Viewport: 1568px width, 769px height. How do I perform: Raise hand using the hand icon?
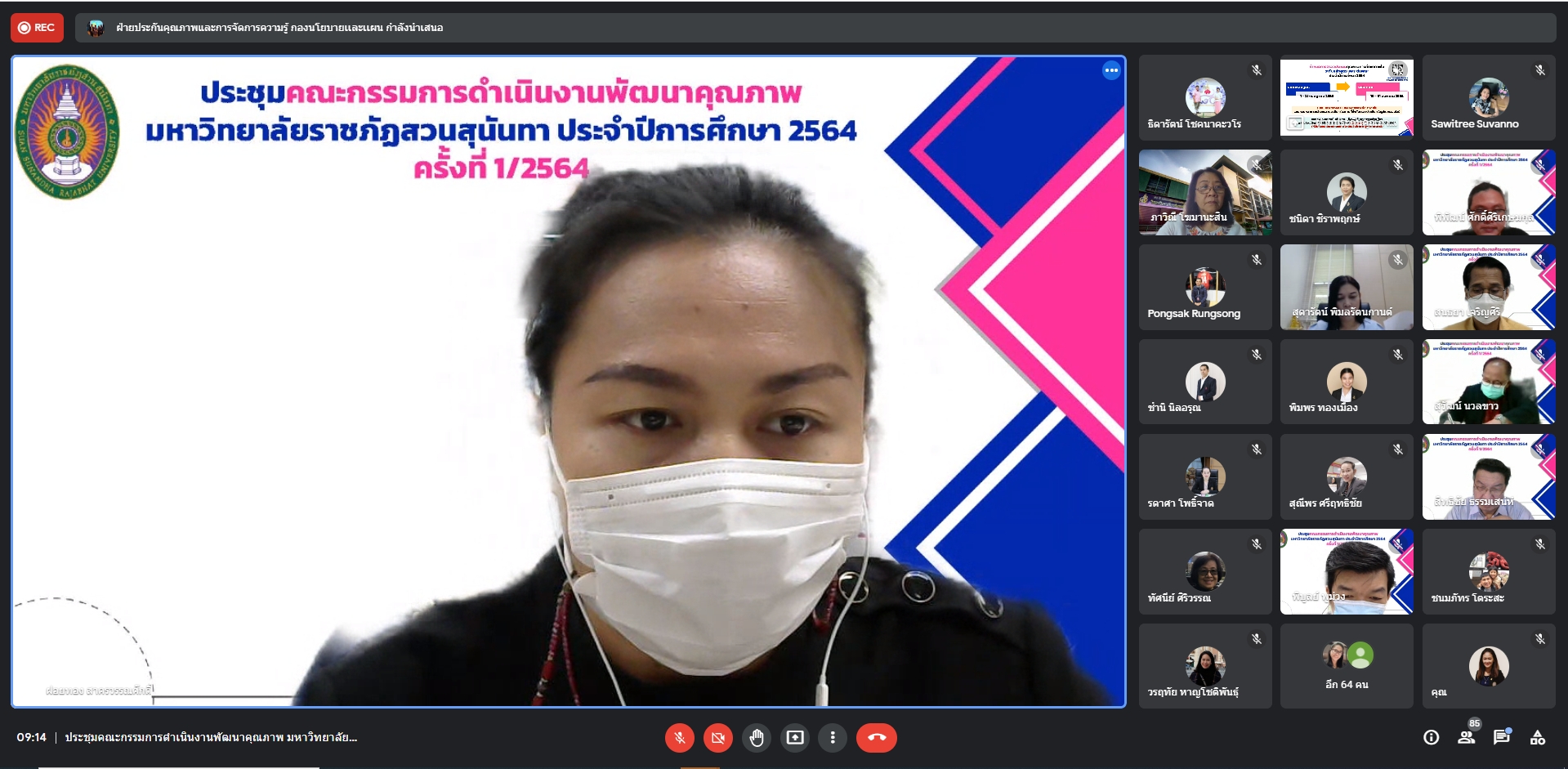(757, 738)
